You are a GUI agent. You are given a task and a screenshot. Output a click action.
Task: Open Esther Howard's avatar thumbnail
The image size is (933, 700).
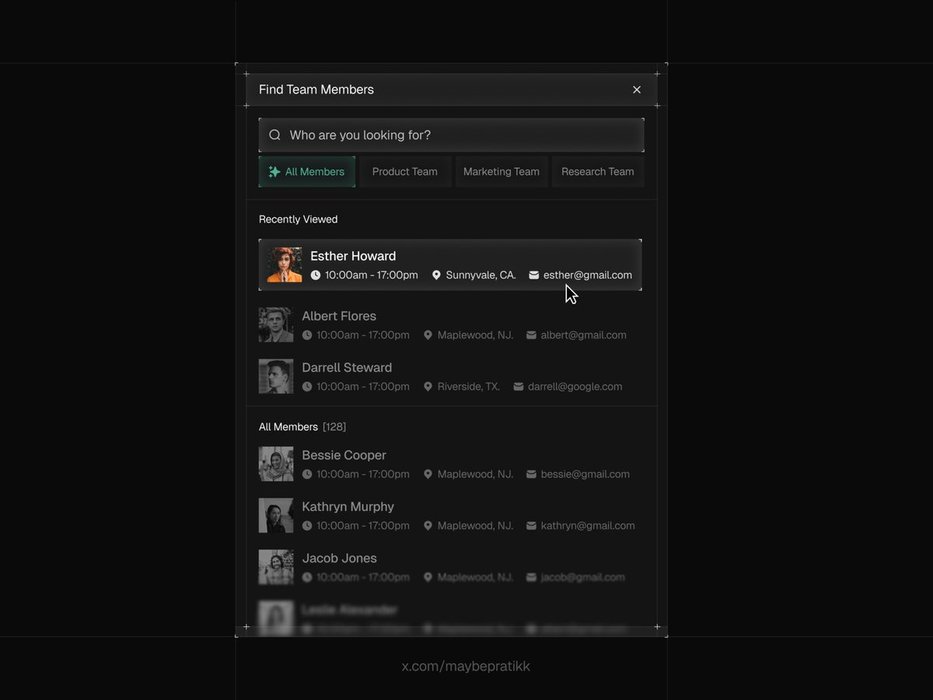(284, 265)
